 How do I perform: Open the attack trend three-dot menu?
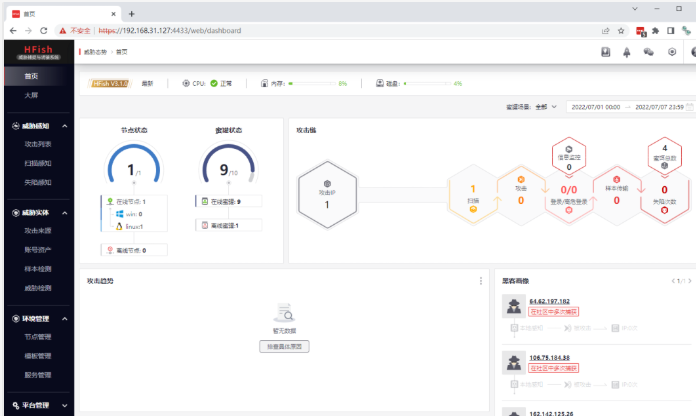(481, 281)
